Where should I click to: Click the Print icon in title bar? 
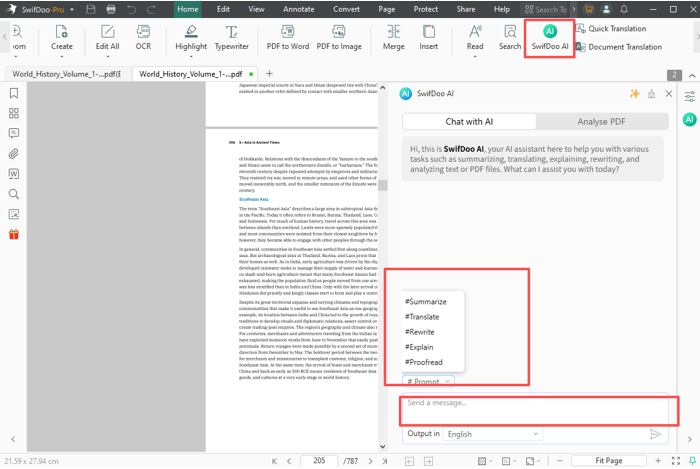tap(111, 9)
